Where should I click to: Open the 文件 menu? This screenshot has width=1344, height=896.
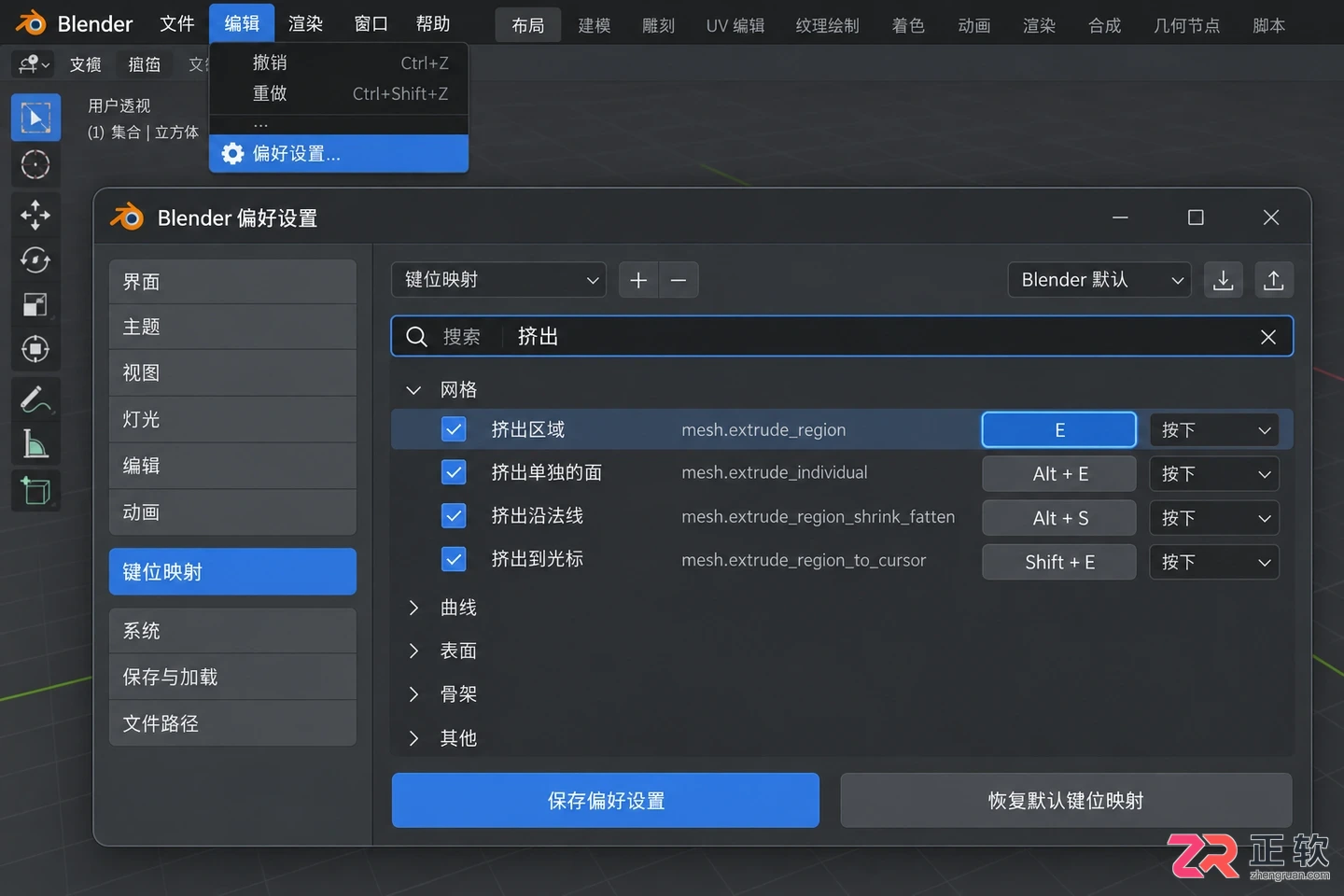pos(177,23)
